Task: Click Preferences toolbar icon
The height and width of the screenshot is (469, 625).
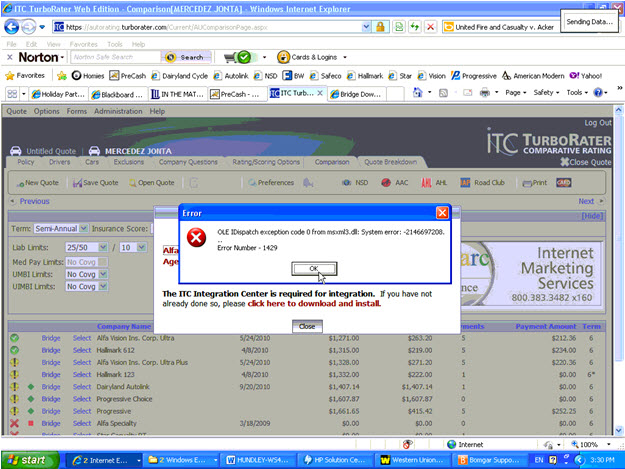Action: tap(271, 183)
